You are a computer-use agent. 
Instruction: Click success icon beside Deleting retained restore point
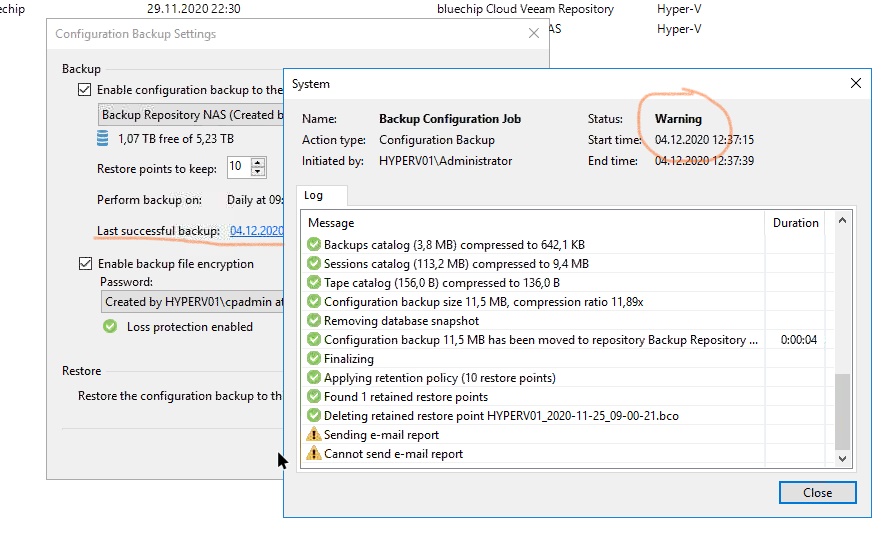point(314,415)
